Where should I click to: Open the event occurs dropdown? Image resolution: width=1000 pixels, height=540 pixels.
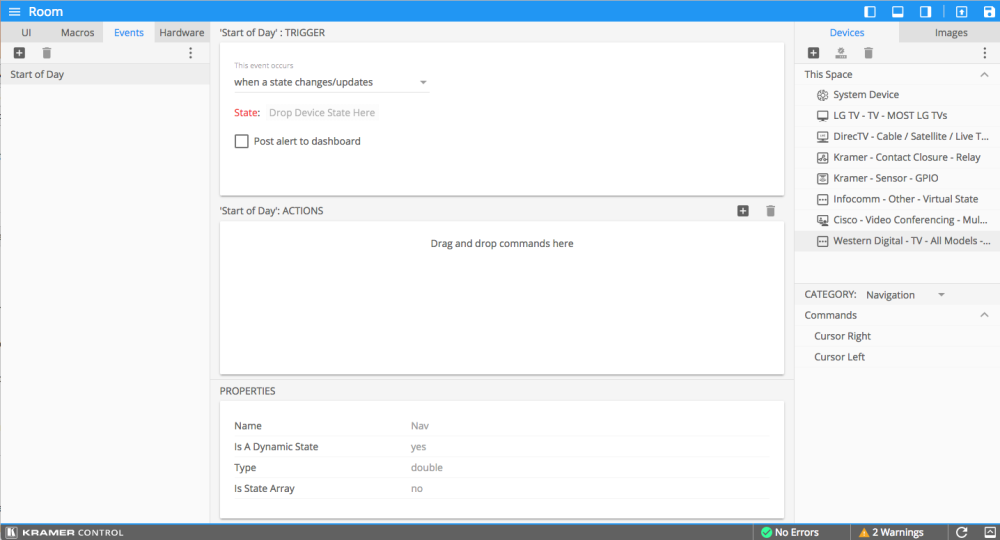point(331,82)
